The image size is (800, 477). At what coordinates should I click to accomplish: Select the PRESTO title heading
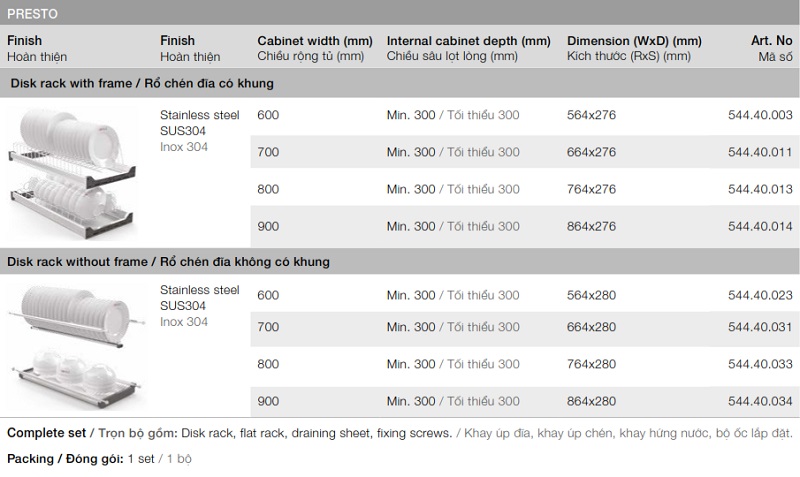(32, 15)
